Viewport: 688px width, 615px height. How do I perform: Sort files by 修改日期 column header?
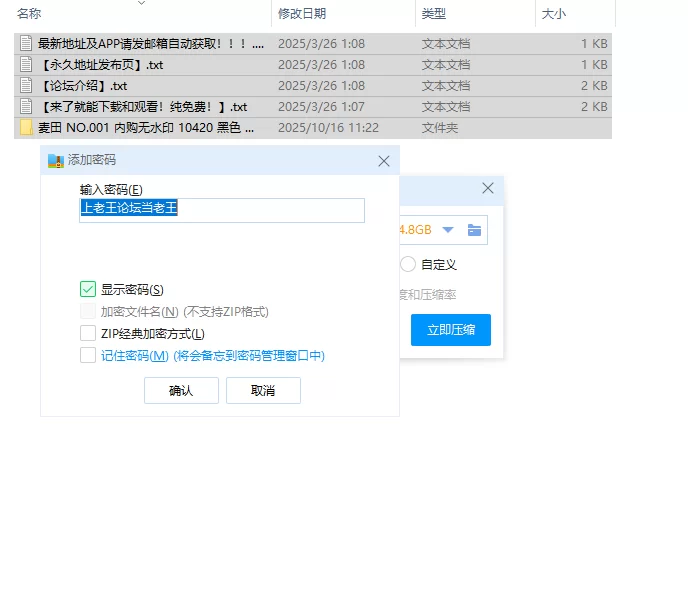pos(303,14)
